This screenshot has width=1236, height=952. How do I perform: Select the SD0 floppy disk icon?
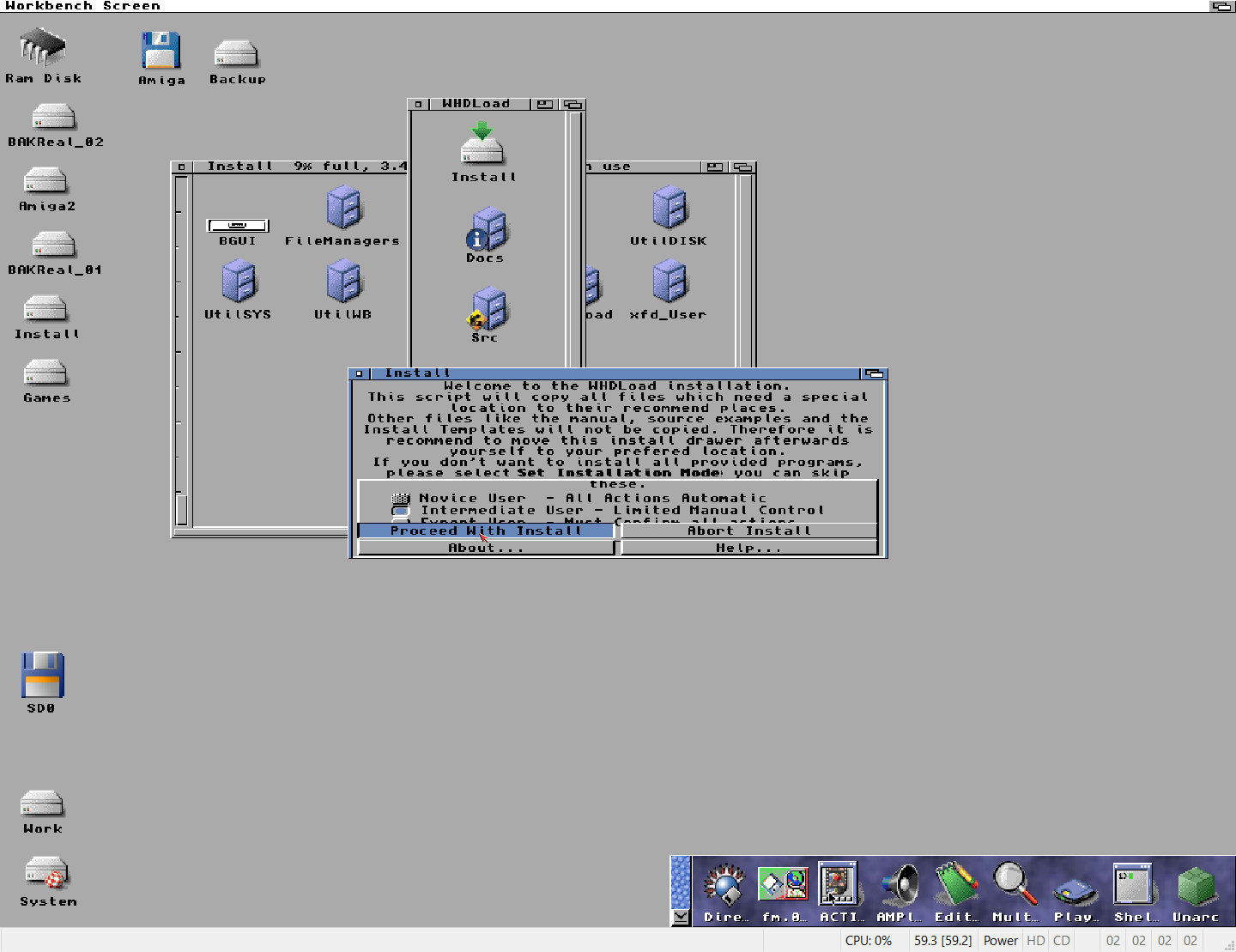42,675
